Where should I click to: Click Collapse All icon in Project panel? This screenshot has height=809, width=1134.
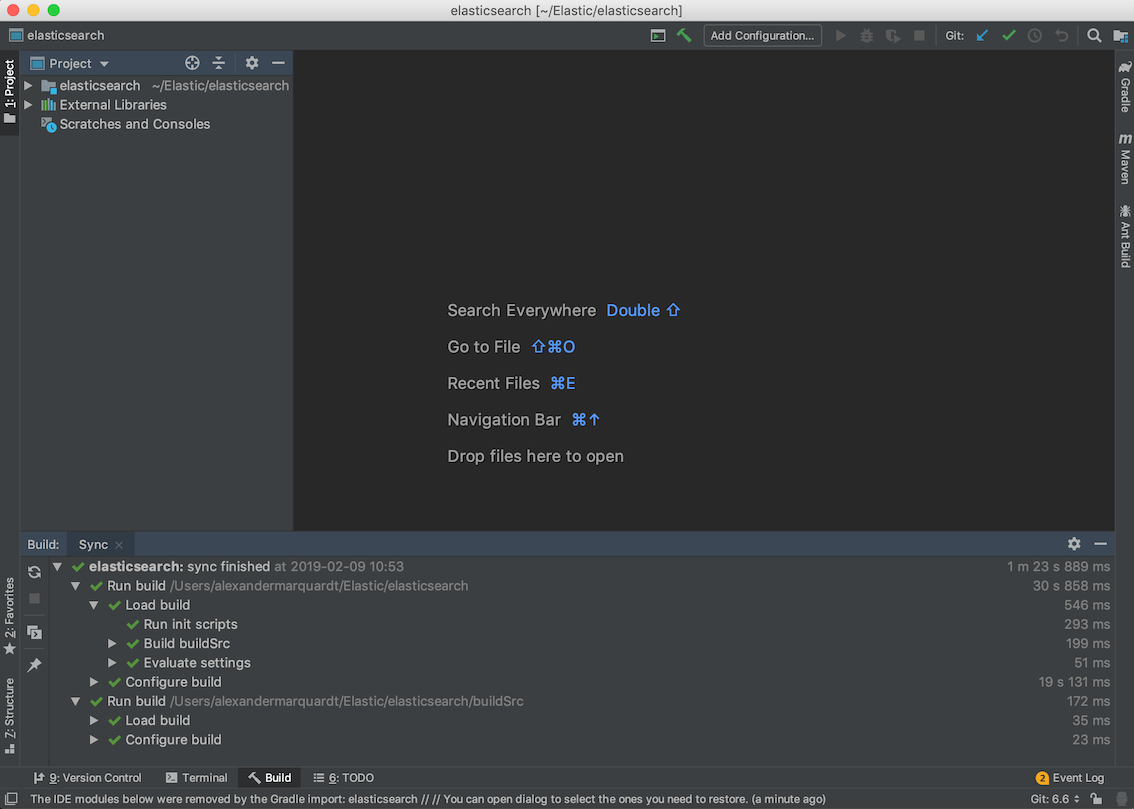(218, 63)
